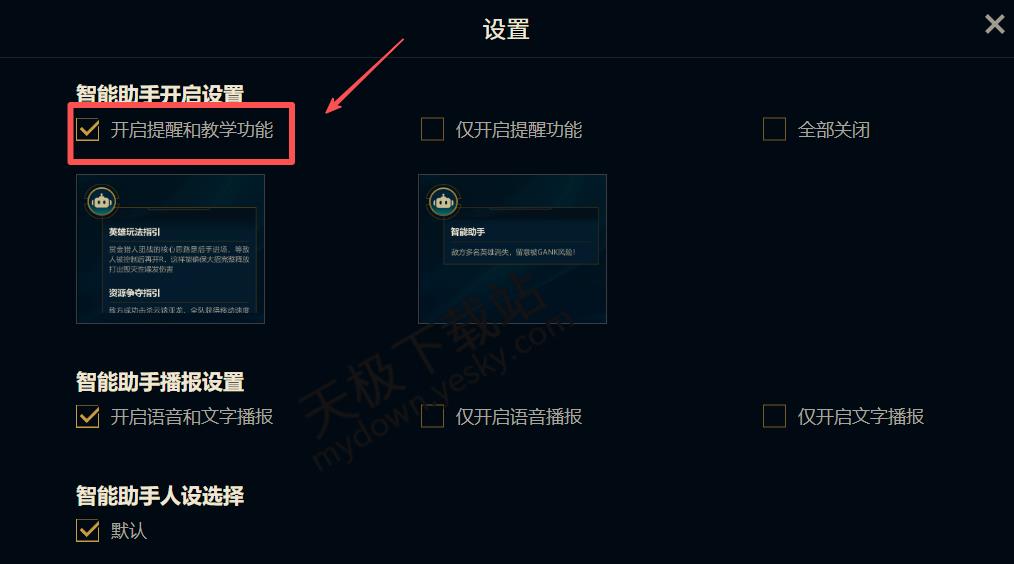The width and height of the screenshot is (1014, 564).
Task: Click the 开启提醒和教学功能 label text
Action: pos(191,130)
